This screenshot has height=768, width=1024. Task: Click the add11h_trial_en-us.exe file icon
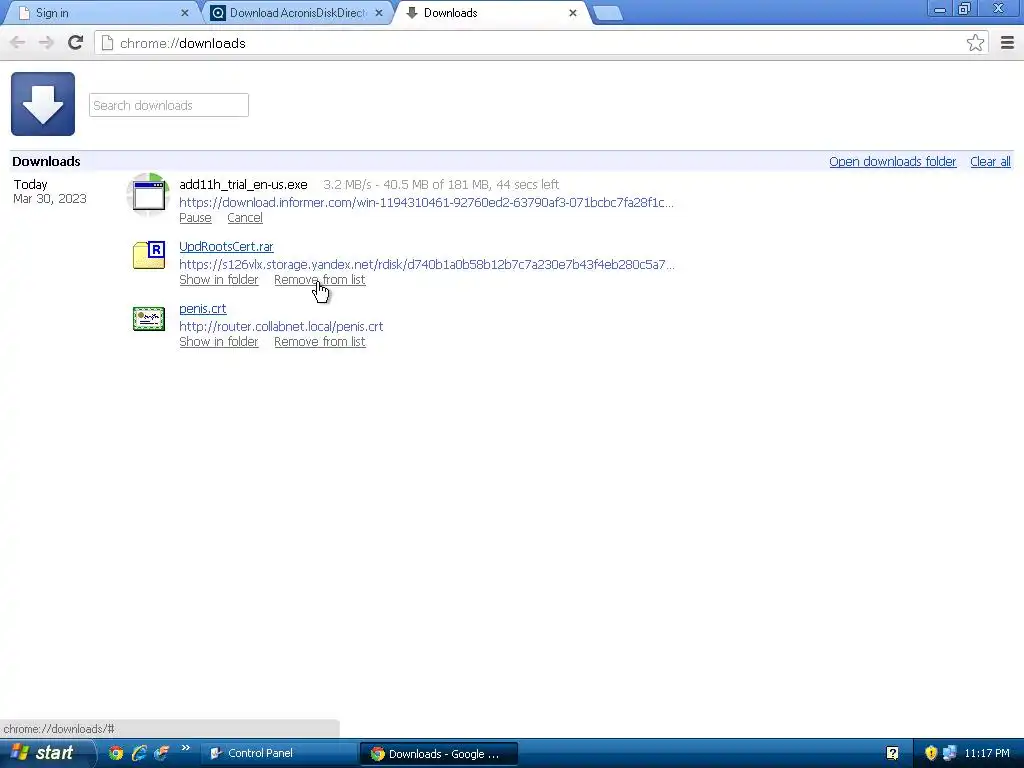coord(149,195)
